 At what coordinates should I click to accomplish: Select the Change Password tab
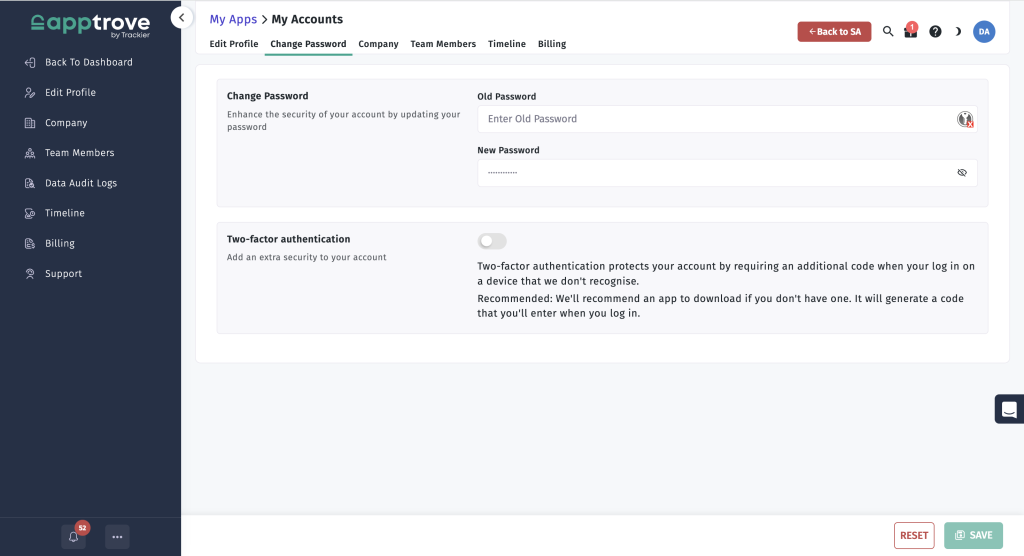pos(308,44)
